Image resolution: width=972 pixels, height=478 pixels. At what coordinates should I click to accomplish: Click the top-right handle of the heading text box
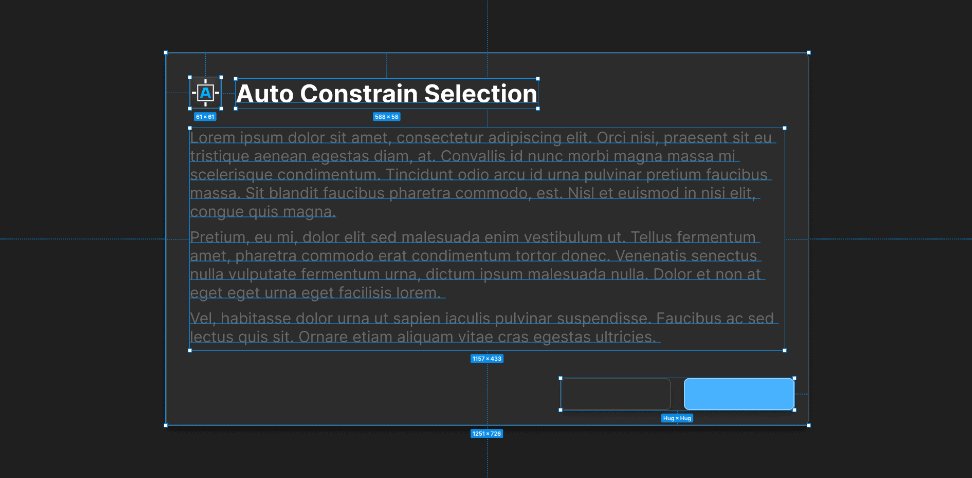(x=539, y=78)
